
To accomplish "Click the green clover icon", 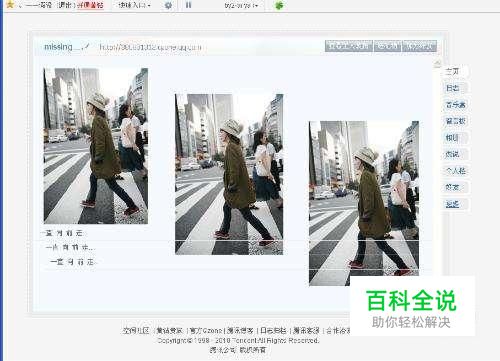I will [279, 5].
